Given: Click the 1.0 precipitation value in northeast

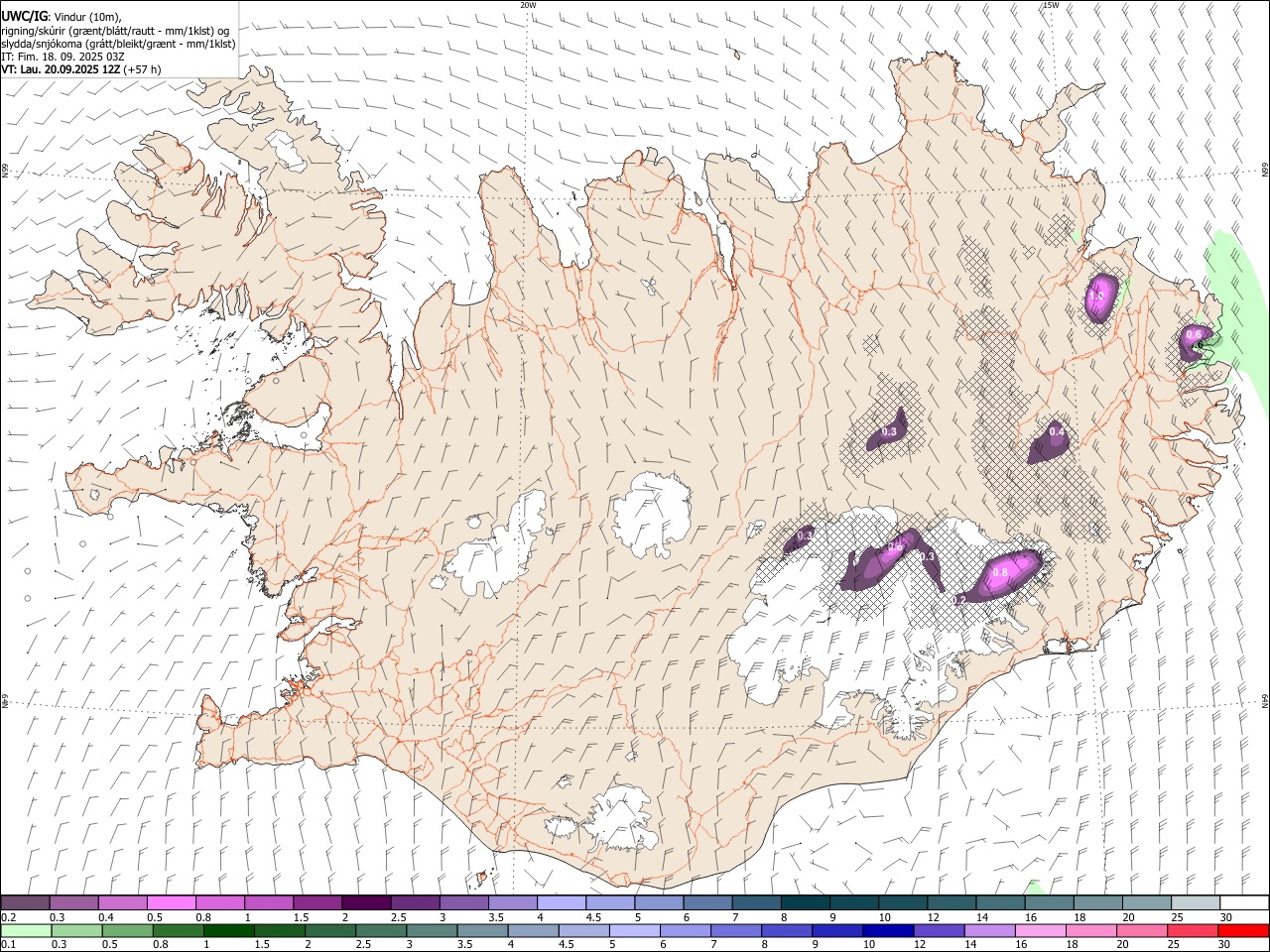Looking at the screenshot, I should pos(1096,296).
